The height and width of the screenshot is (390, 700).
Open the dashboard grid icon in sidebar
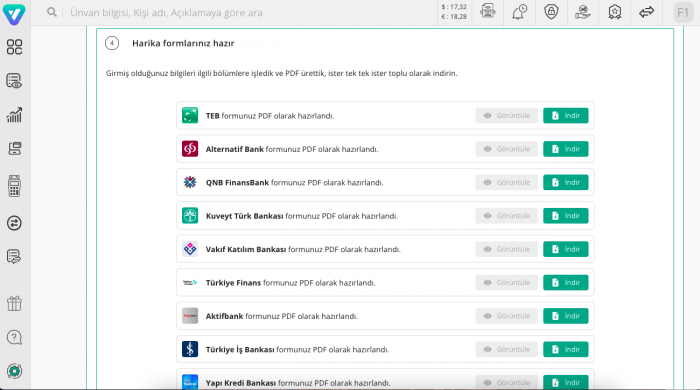[14, 47]
